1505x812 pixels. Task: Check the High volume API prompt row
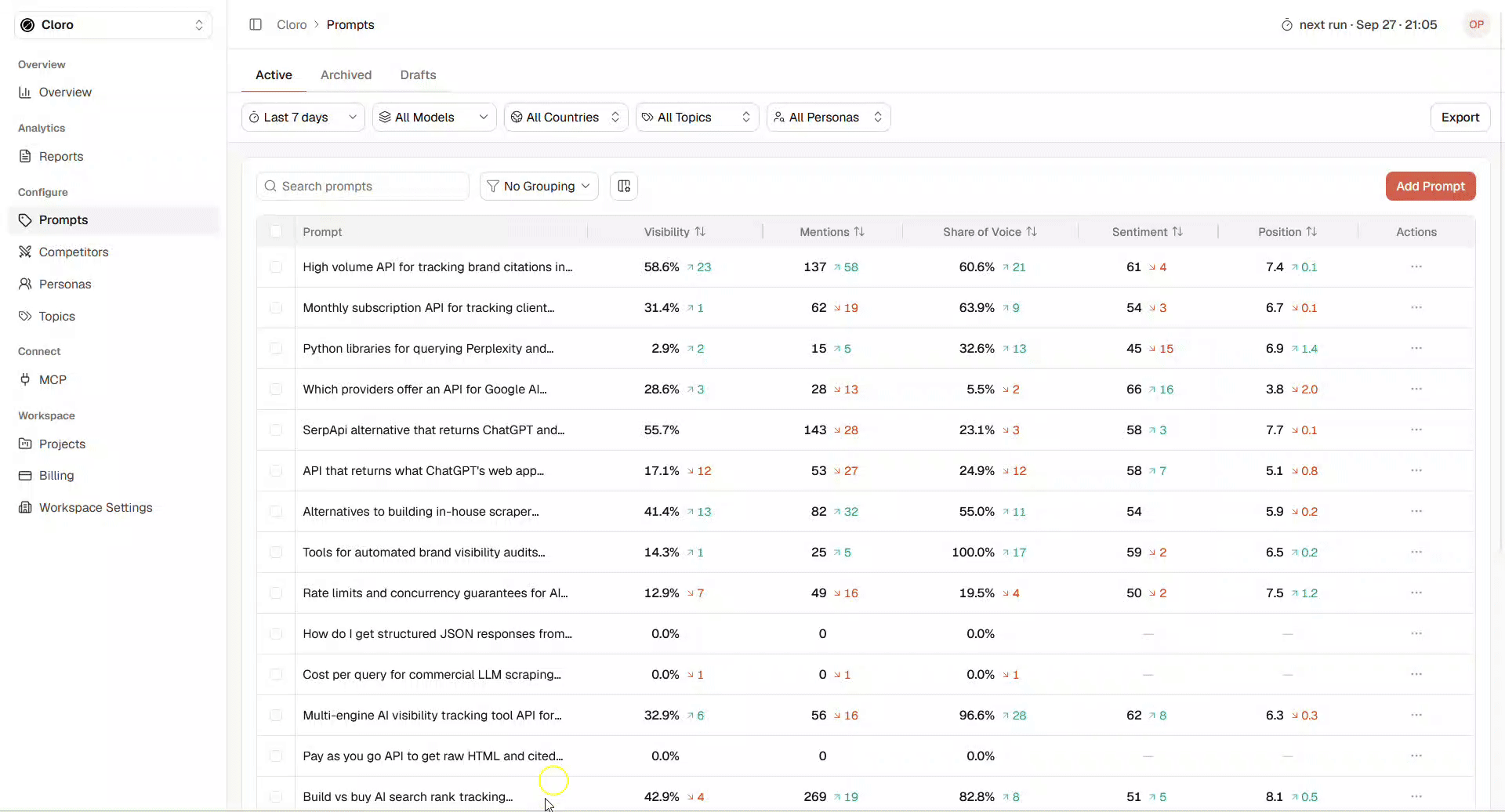tap(276, 266)
